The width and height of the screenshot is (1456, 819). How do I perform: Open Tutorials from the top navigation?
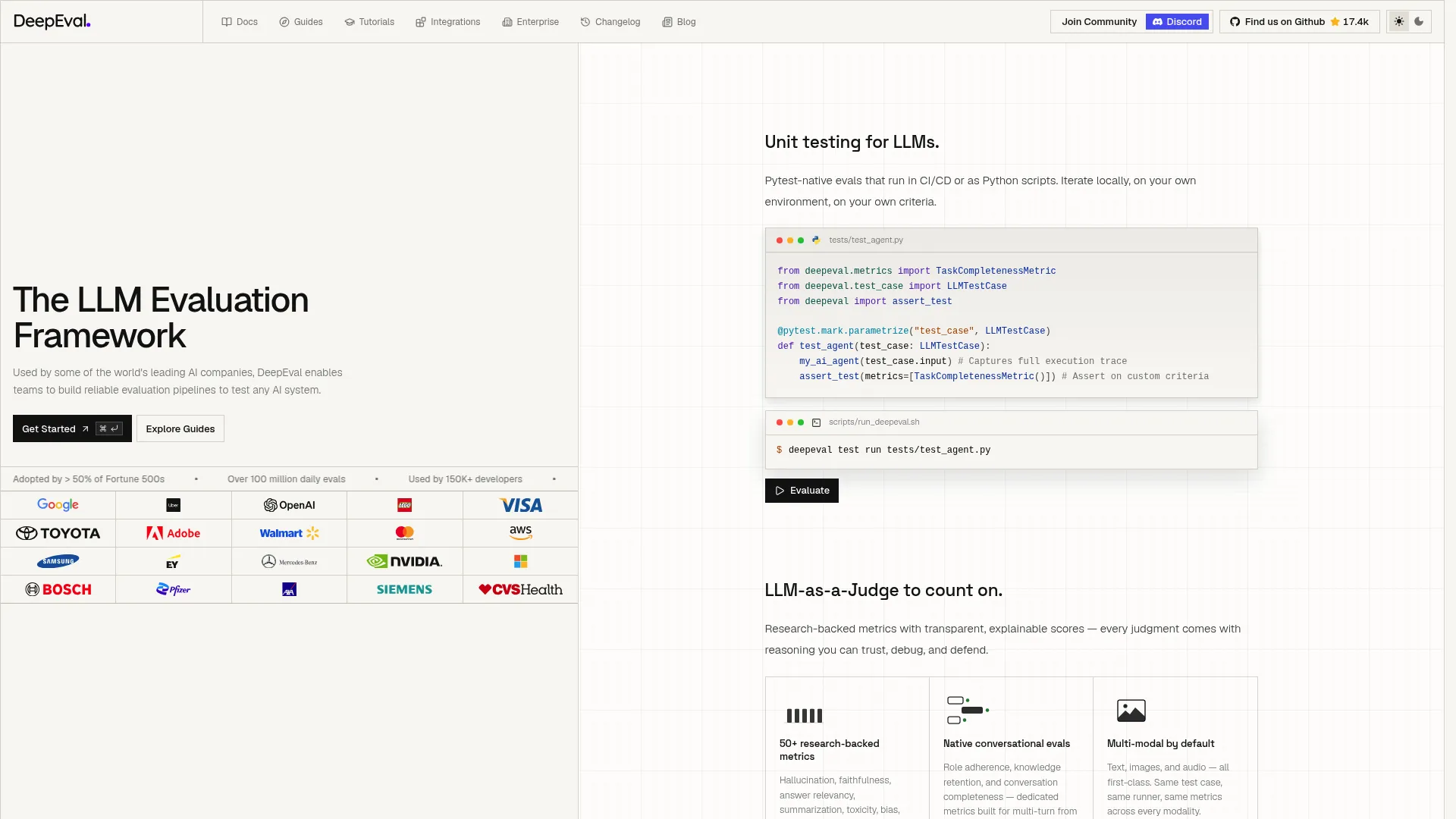[369, 22]
